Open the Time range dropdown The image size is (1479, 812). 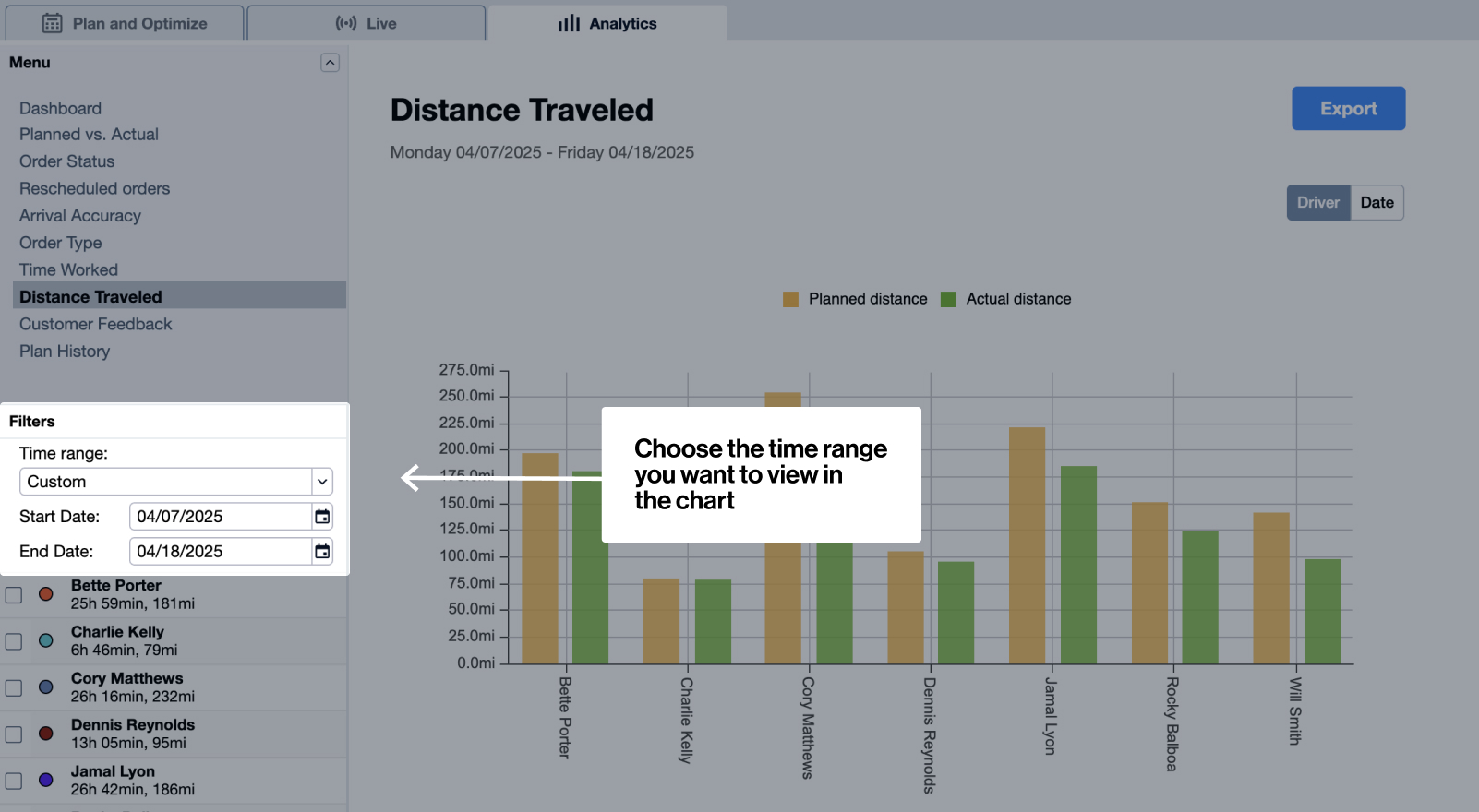(322, 481)
